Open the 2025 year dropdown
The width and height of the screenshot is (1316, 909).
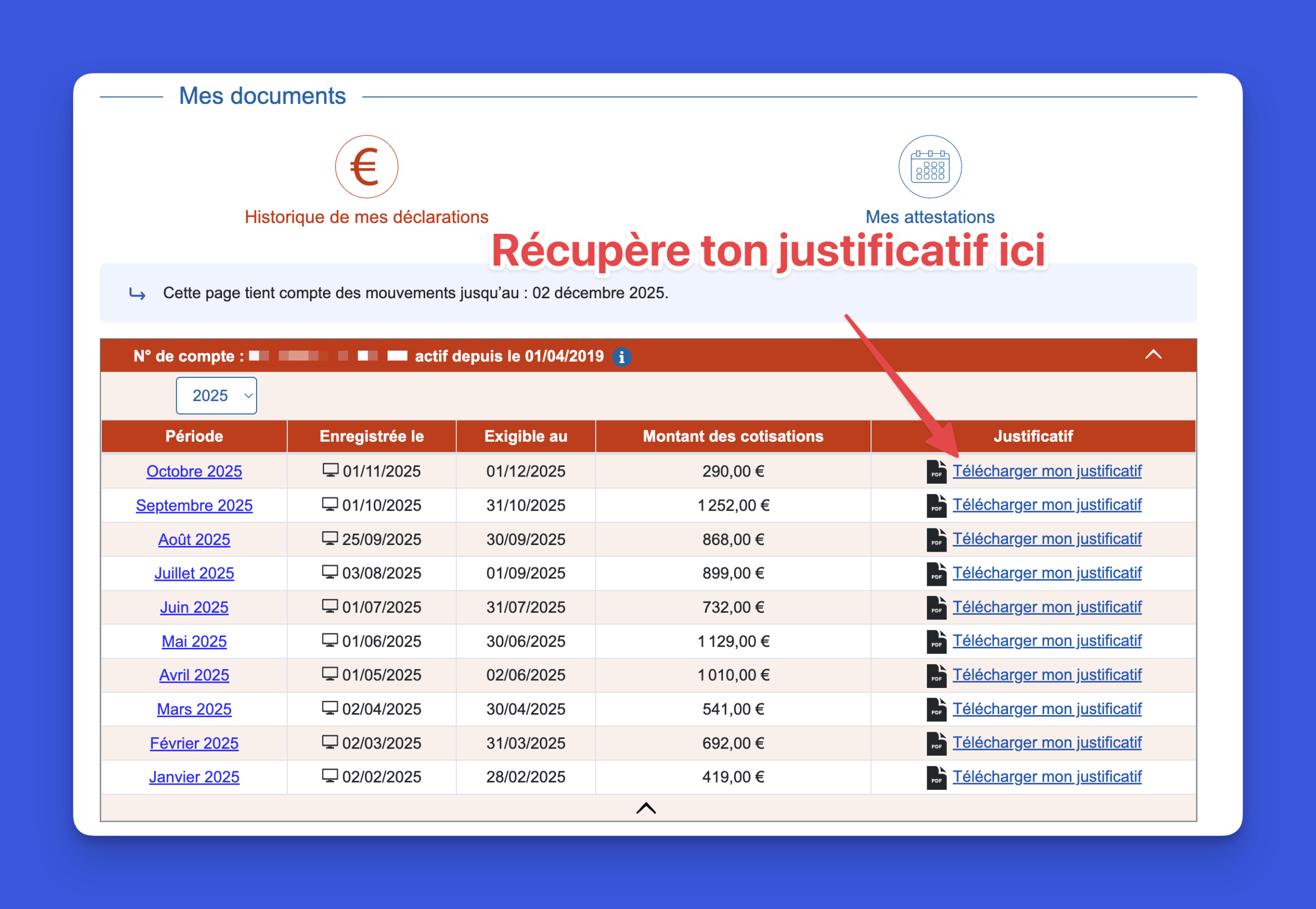point(216,395)
